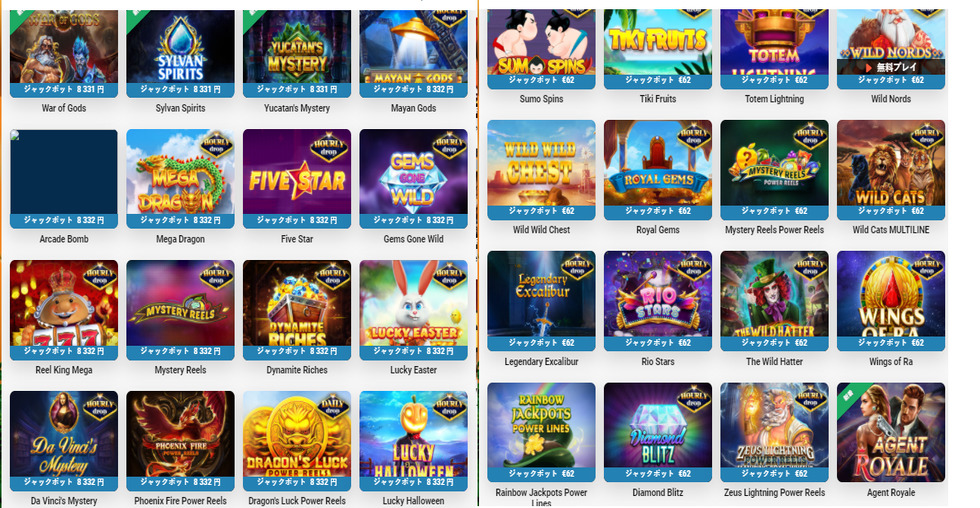
Task: Open the Mega Dragon game thumbnail
Action: coord(180,172)
